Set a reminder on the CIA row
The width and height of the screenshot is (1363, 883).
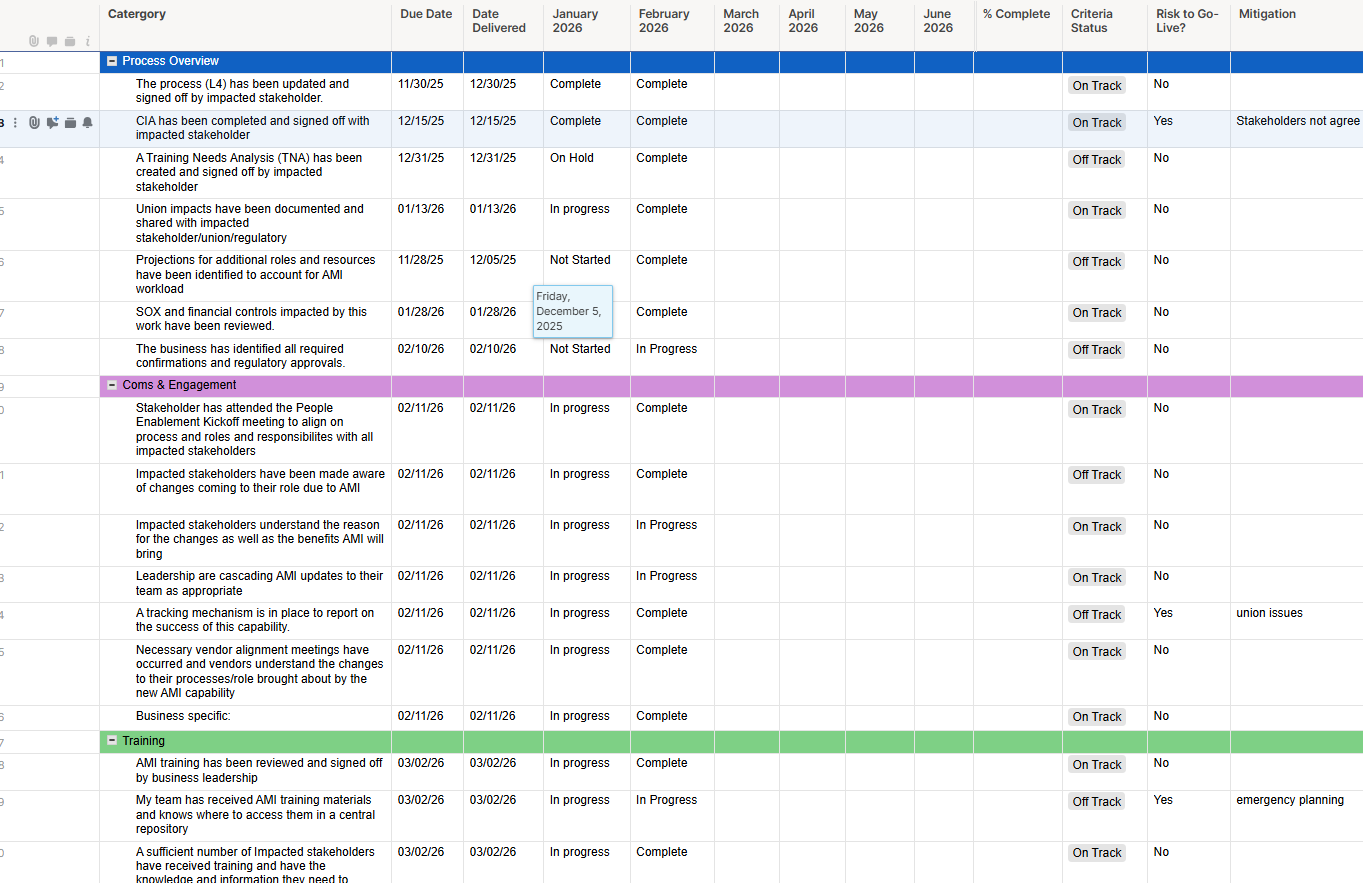pos(88,123)
